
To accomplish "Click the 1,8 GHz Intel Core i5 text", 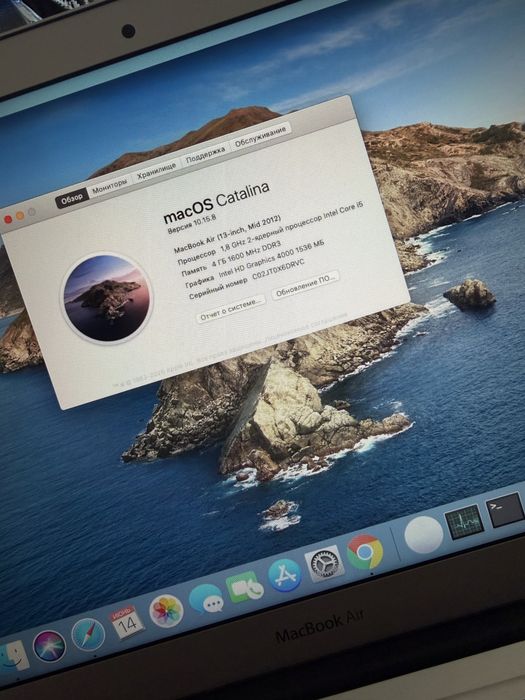I will pyautogui.click(x=292, y=227).
